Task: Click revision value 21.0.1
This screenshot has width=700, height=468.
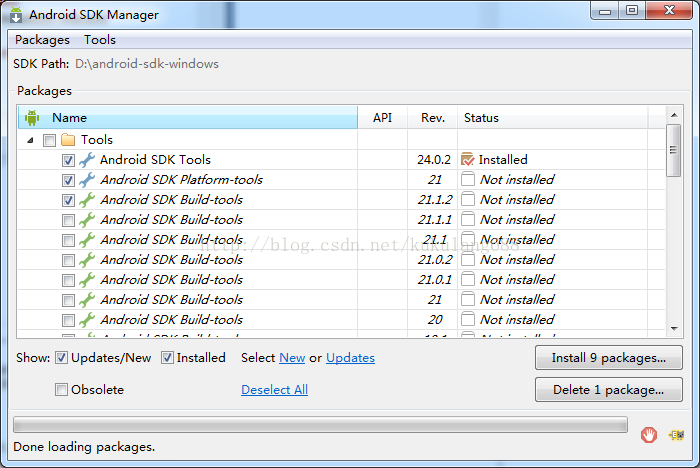Action: click(x=434, y=280)
